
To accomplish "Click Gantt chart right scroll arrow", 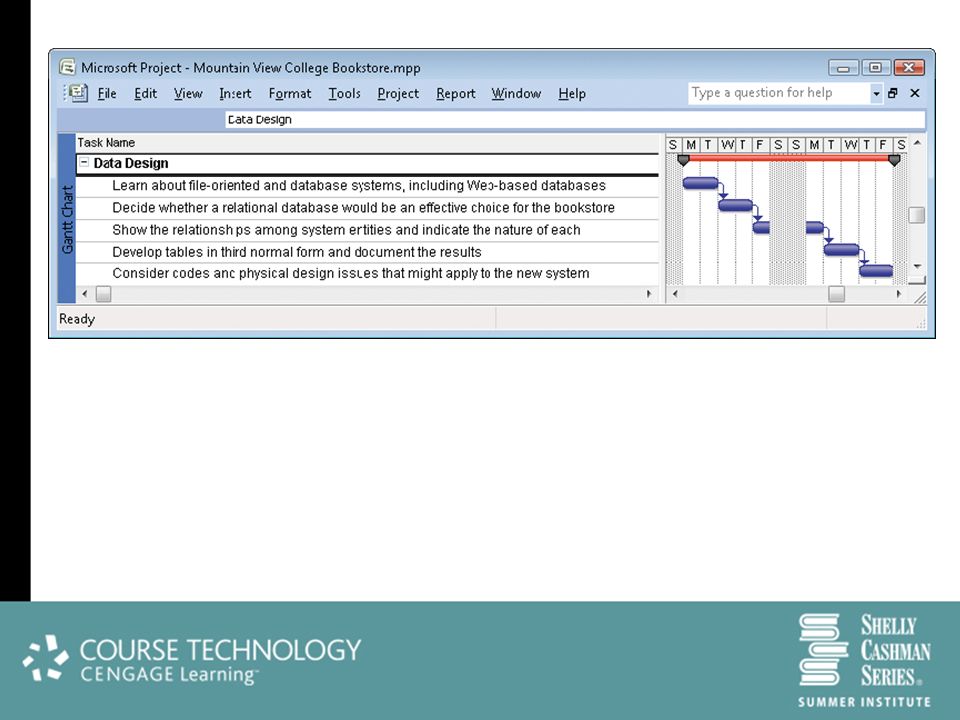I will (898, 294).
